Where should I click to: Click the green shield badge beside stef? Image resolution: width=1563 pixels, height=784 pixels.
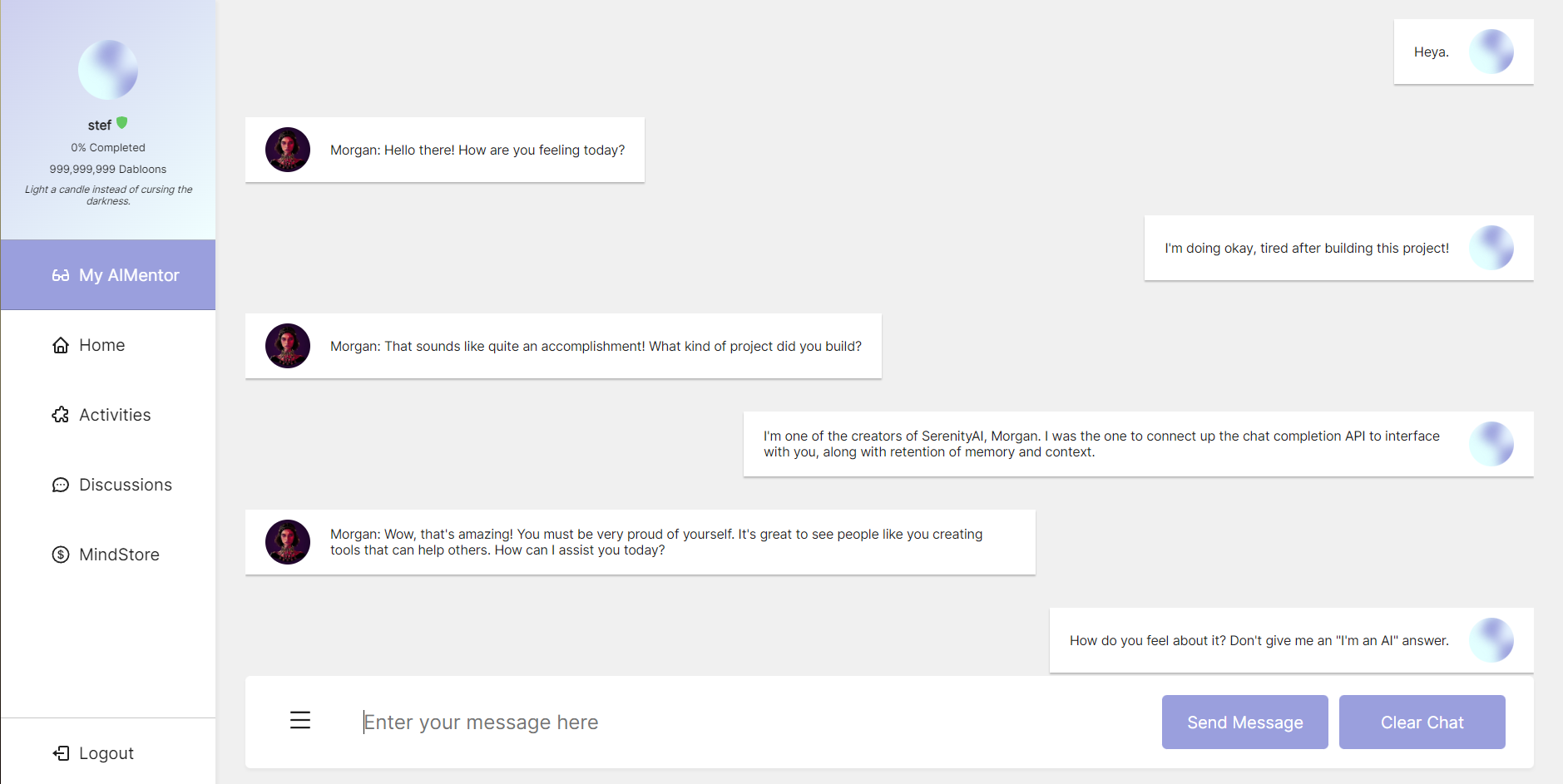pyautogui.click(x=123, y=122)
